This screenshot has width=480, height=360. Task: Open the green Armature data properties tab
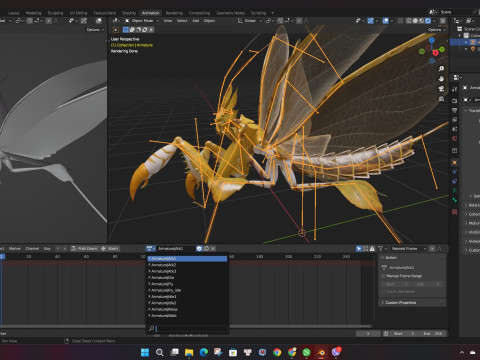click(x=454, y=190)
